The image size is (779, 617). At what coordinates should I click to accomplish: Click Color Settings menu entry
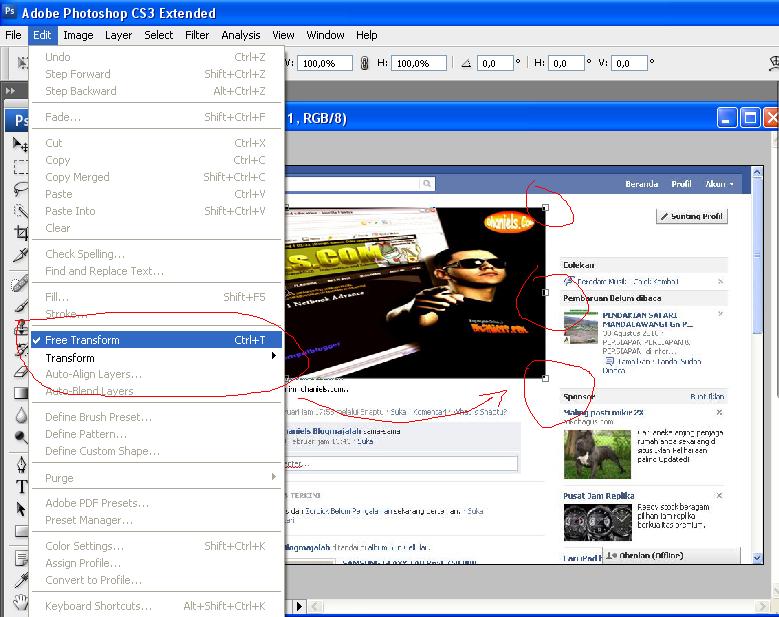click(156, 546)
